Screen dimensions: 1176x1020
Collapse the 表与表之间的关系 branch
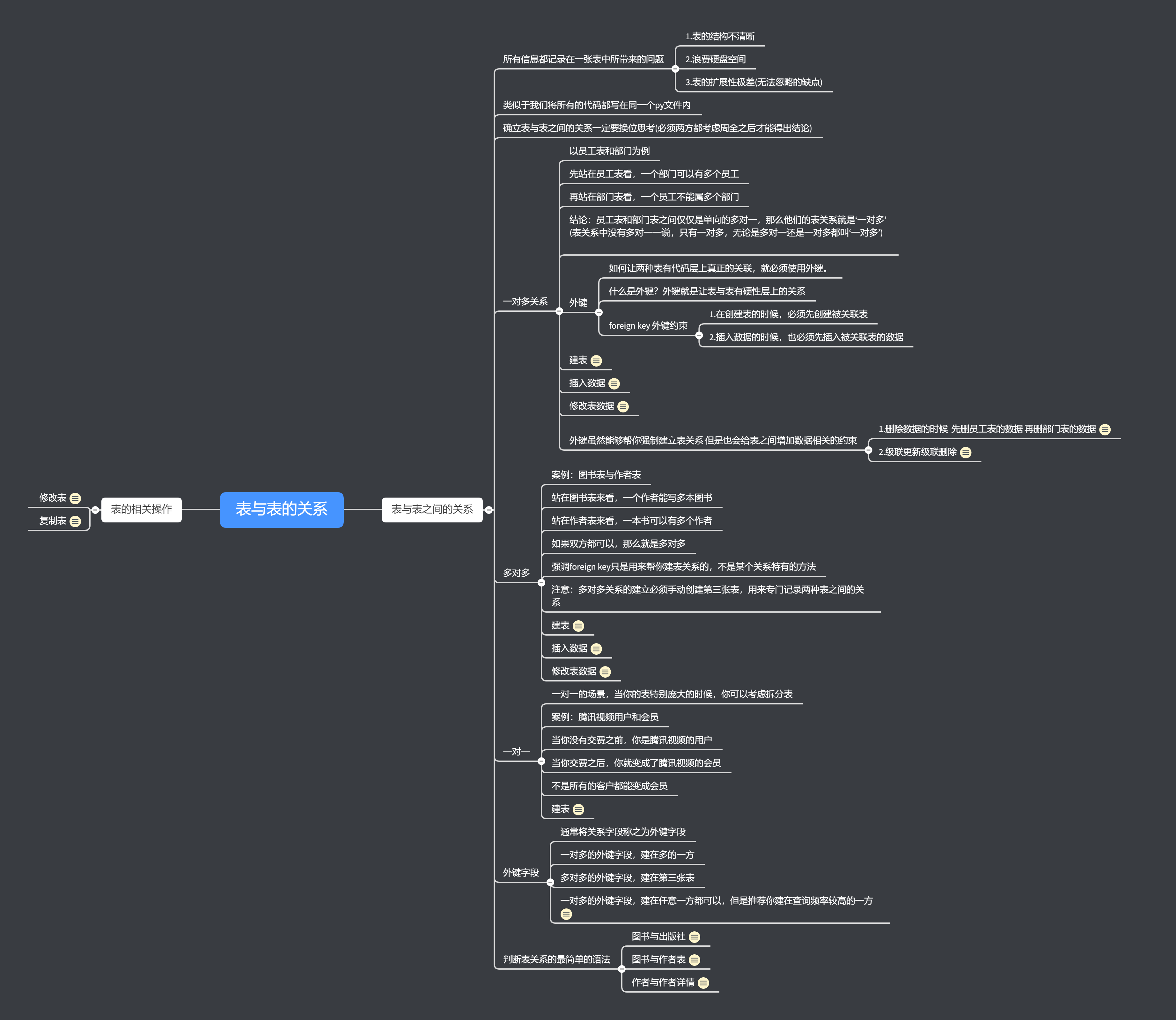(488, 510)
